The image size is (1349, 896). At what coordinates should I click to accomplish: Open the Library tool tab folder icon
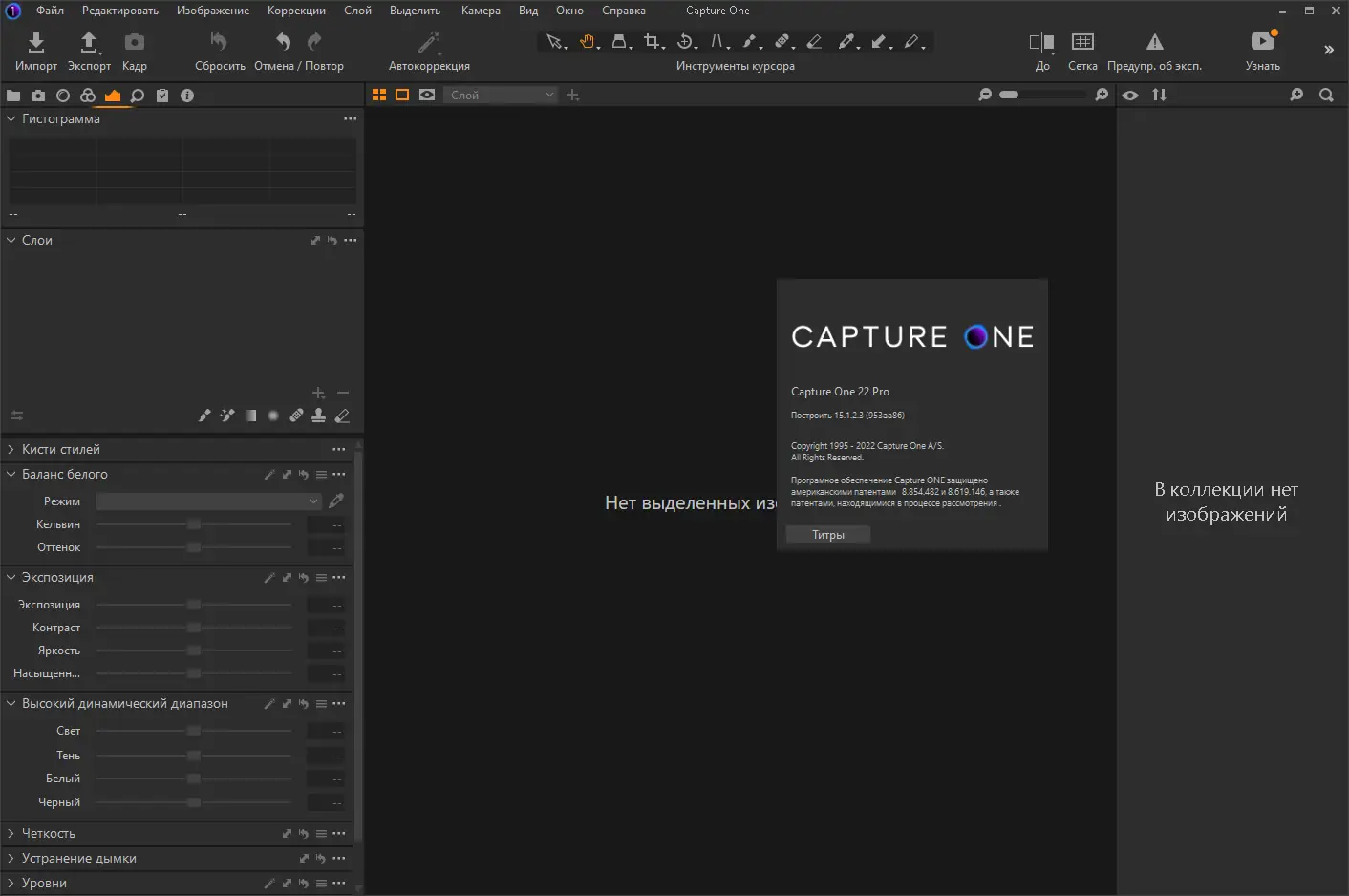[12, 95]
